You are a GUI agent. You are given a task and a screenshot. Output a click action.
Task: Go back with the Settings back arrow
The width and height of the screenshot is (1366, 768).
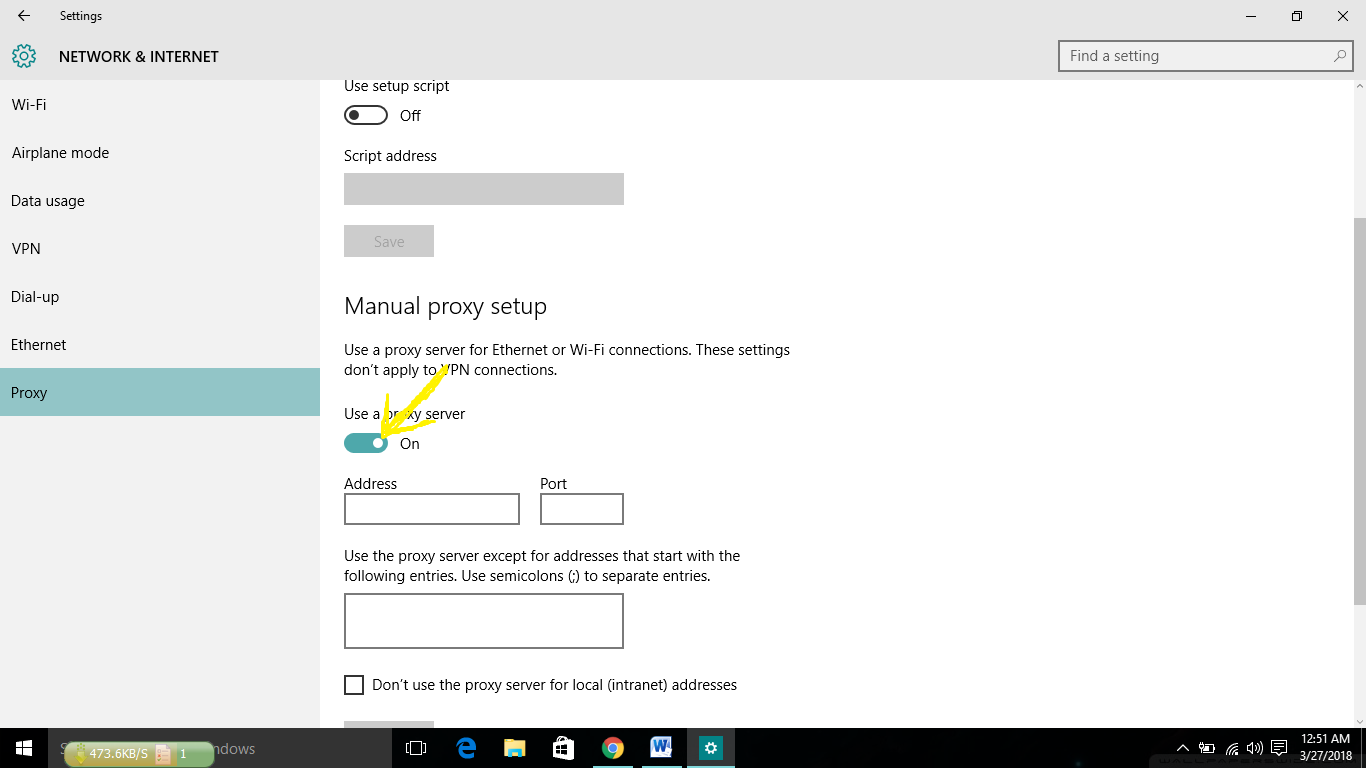point(24,16)
